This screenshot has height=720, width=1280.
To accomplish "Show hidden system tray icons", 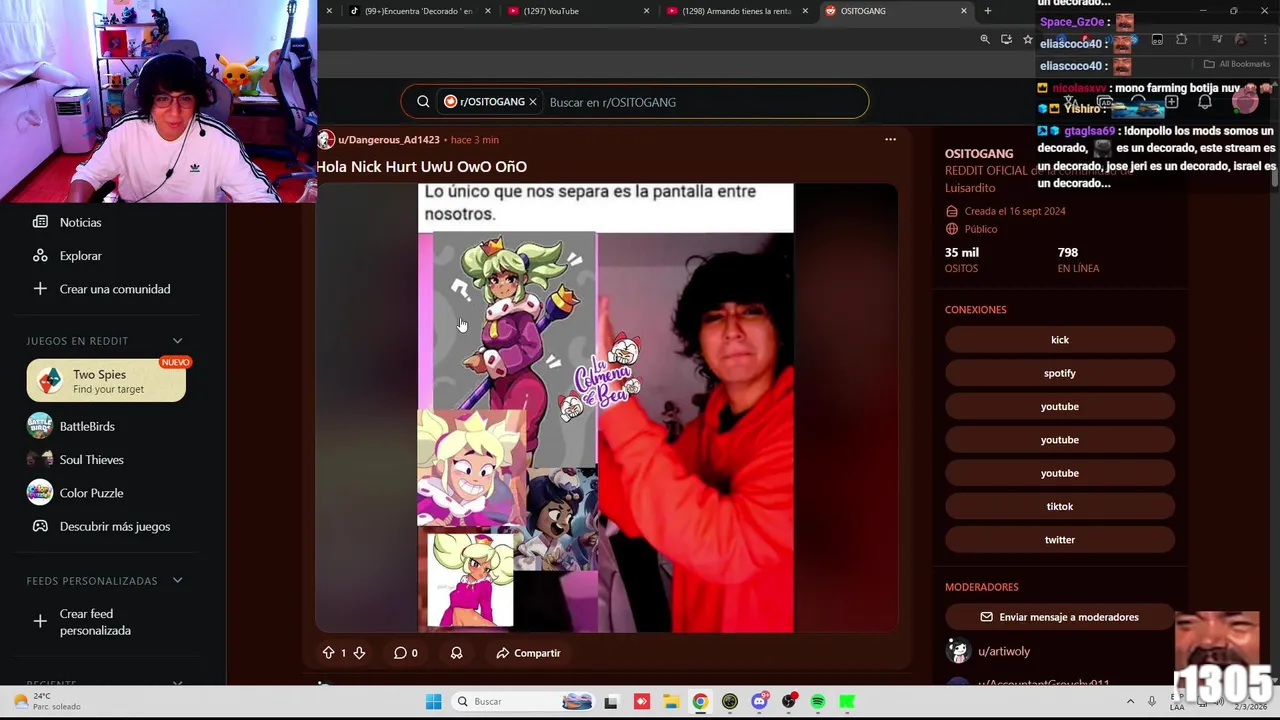I will [1130, 701].
